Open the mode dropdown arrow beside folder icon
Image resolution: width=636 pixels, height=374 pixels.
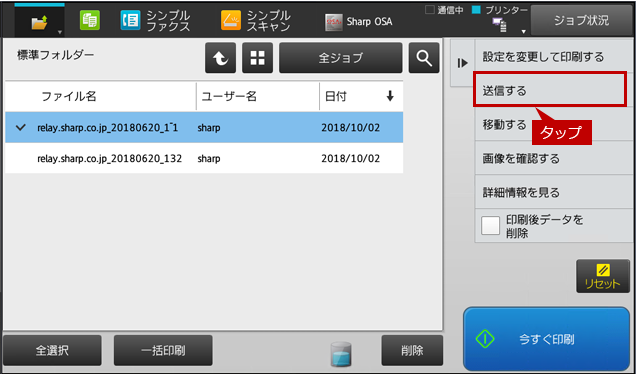click(x=60, y=32)
